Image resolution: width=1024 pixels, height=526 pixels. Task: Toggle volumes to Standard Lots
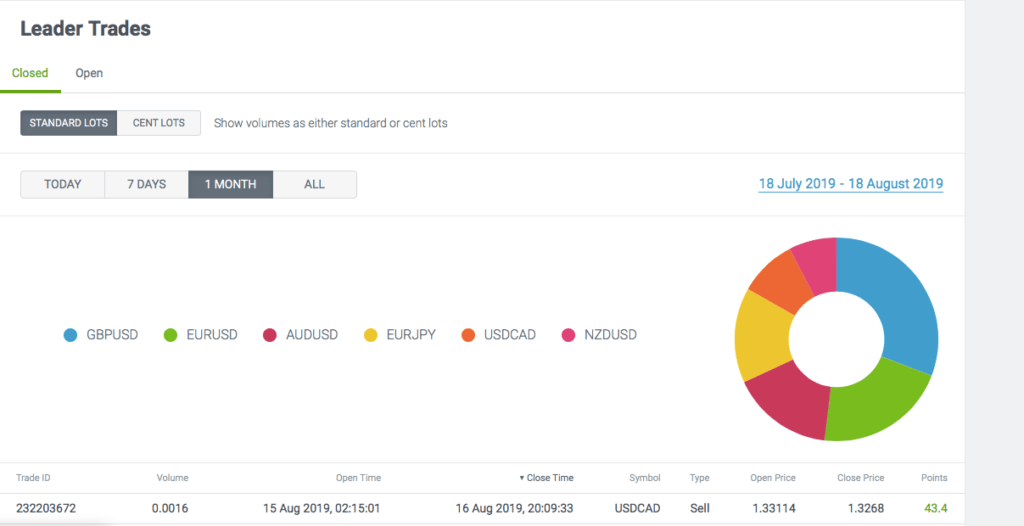coord(68,123)
